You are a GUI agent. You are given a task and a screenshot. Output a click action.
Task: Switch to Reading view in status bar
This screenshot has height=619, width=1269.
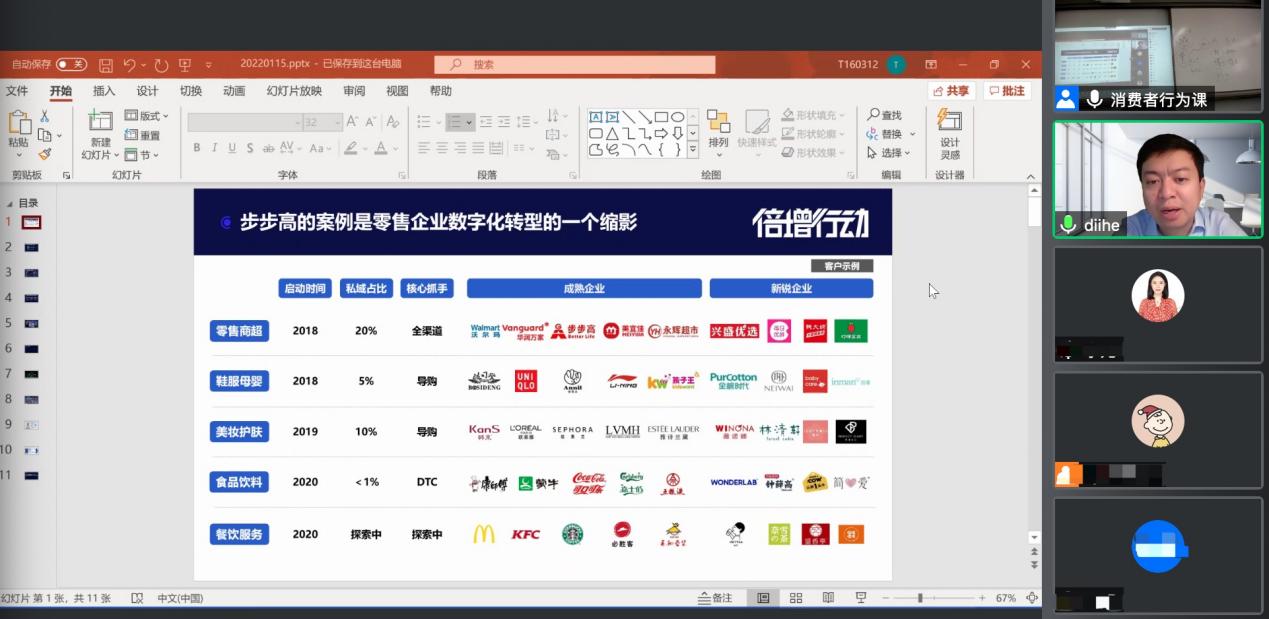point(828,598)
